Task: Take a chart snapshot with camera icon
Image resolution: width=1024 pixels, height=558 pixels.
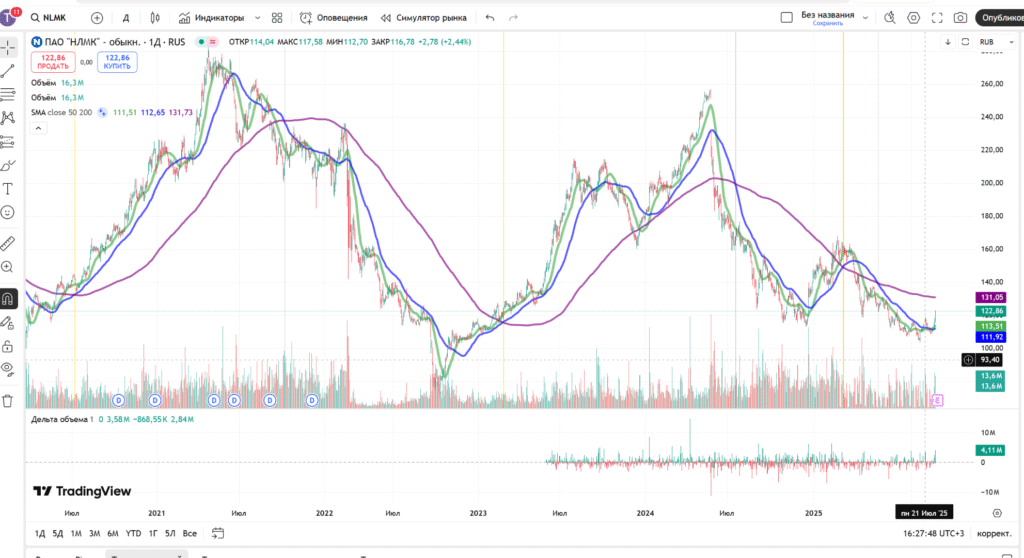Action: (960, 18)
